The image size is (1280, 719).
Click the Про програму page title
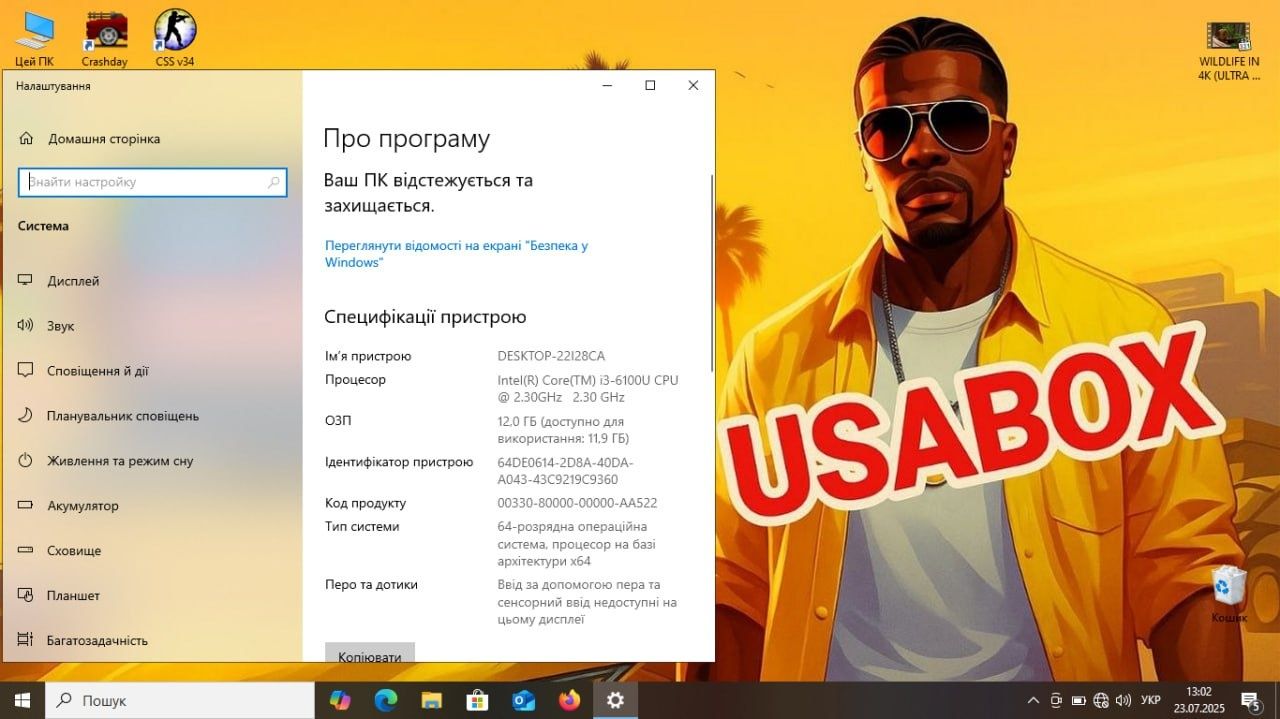407,139
